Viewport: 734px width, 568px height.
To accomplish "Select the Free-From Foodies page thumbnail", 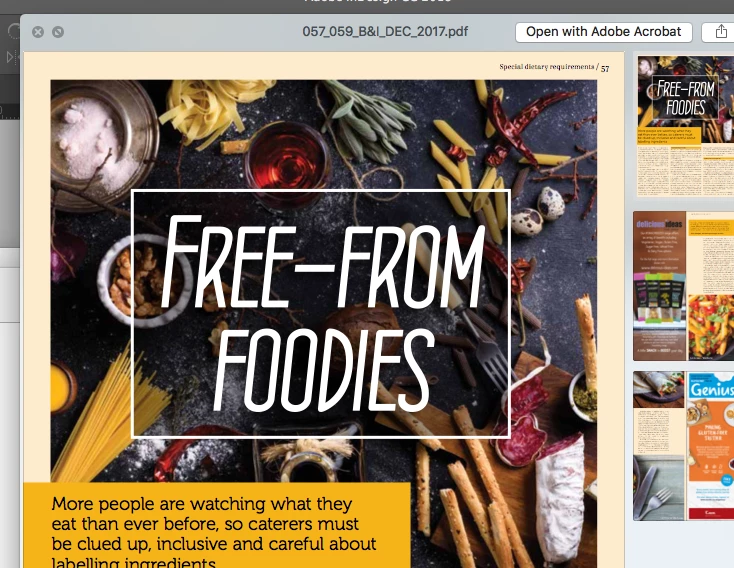I will 685,126.
